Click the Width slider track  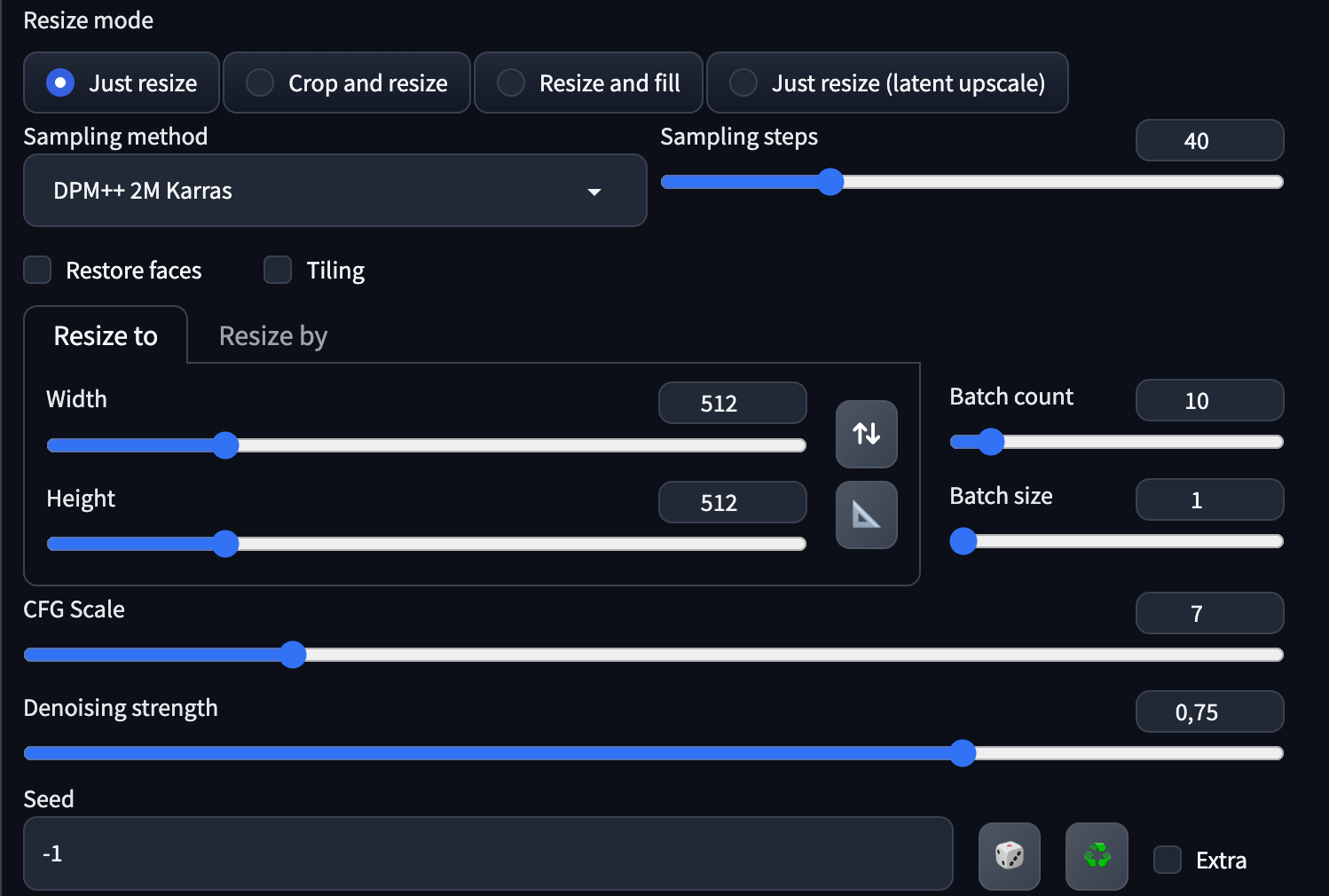tap(426, 445)
